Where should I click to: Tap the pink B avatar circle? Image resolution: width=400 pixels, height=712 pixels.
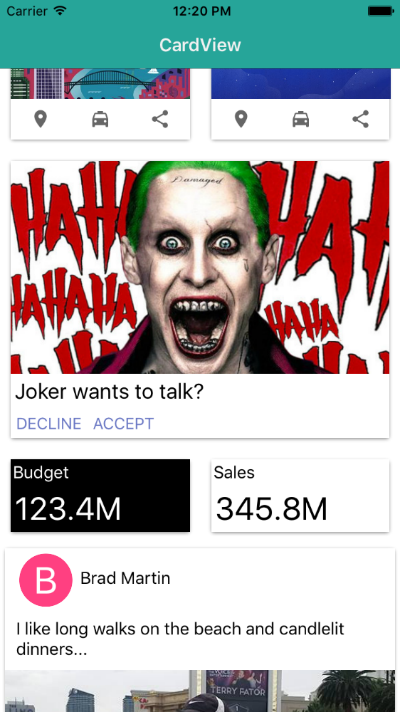point(45,580)
